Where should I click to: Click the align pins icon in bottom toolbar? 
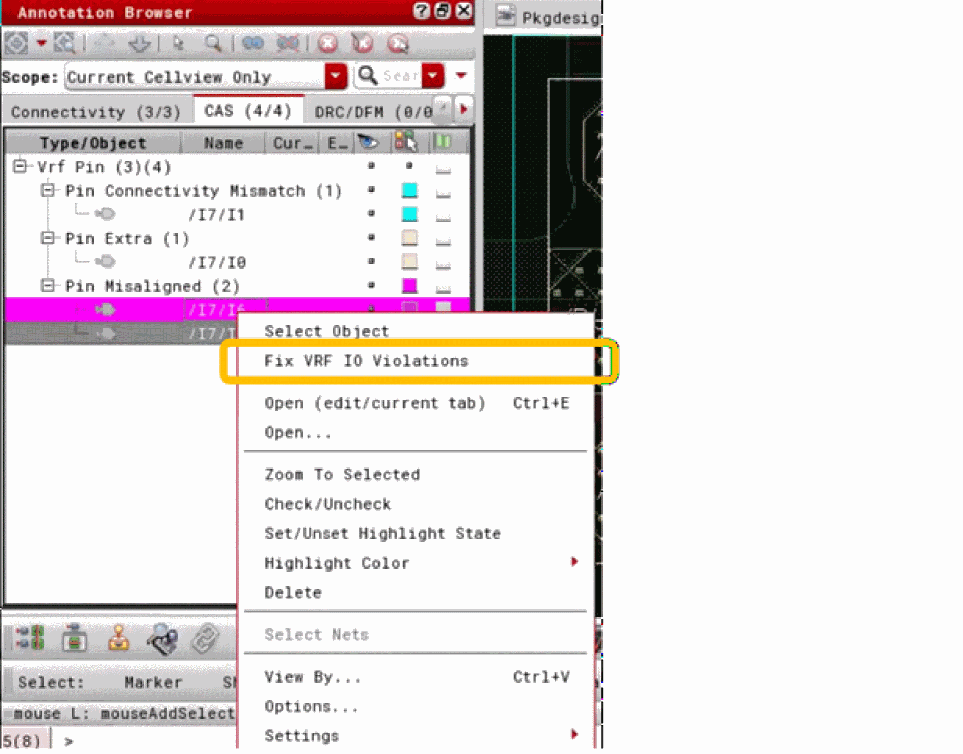pos(29,637)
